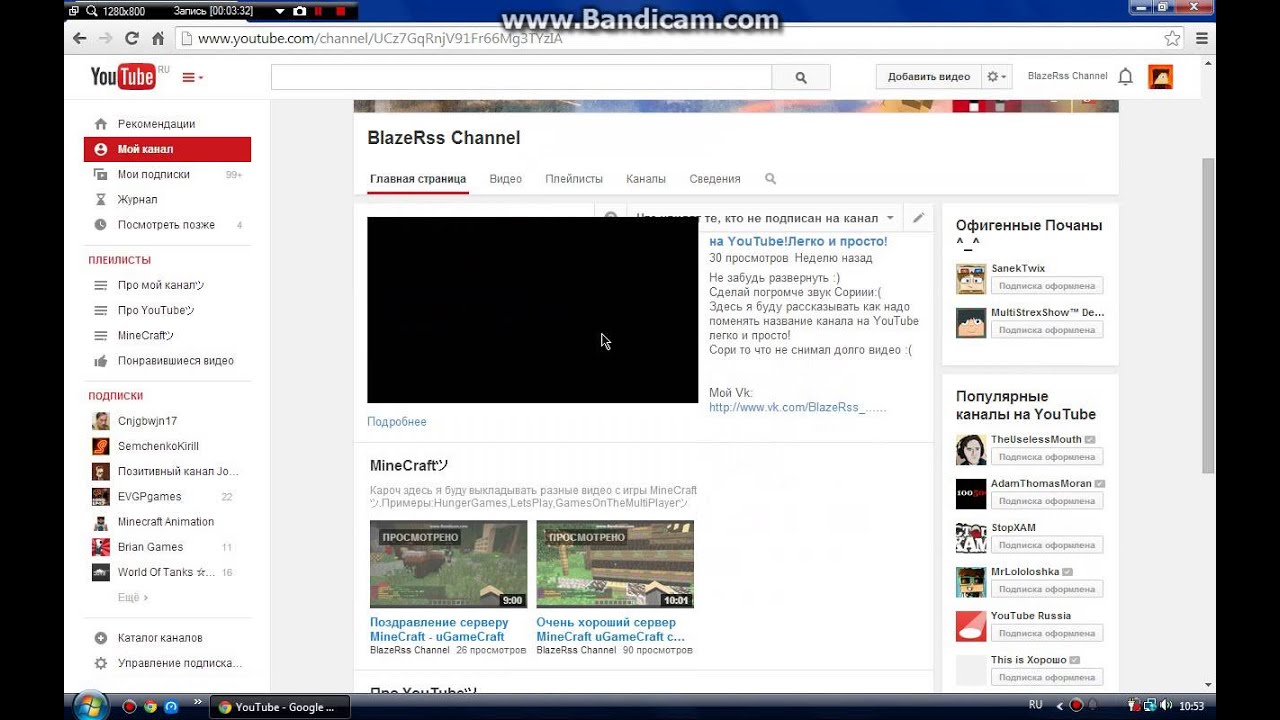Click the volume tray icon
Image resolution: width=1280 pixels, height=720 pixels.
pos(1168,706)
